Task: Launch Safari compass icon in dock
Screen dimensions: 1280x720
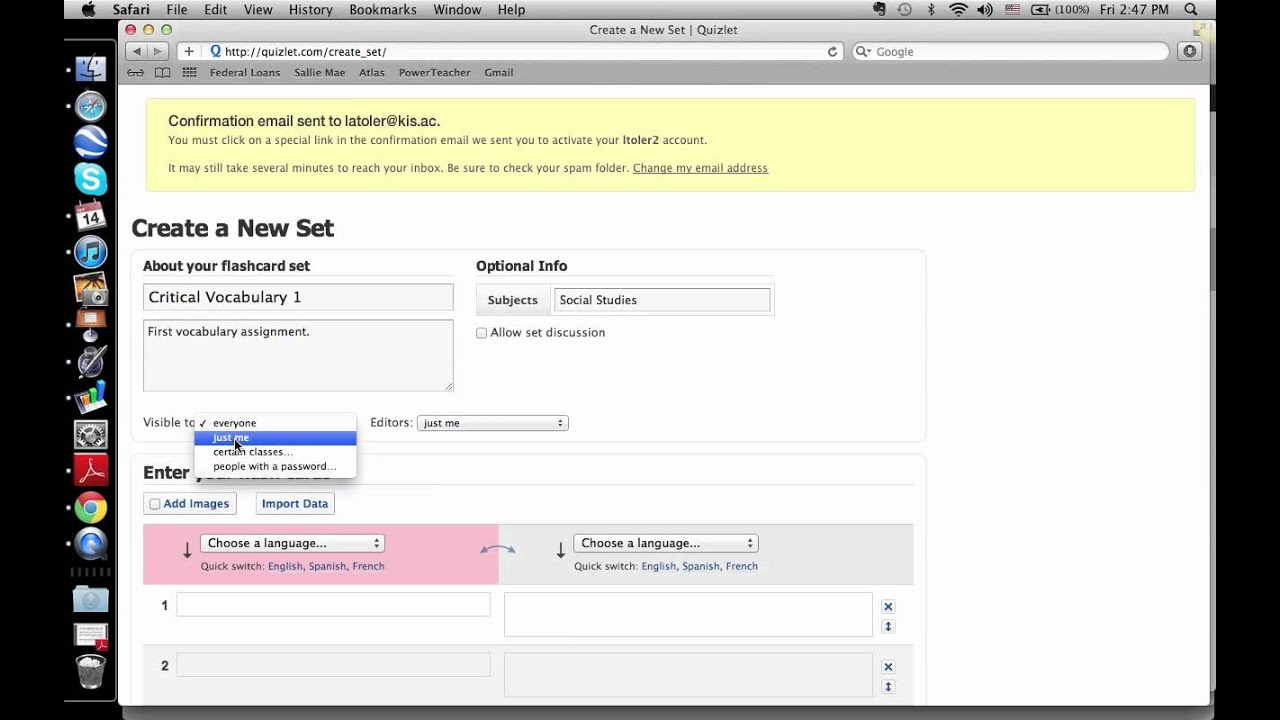Action: pos(90,106)
